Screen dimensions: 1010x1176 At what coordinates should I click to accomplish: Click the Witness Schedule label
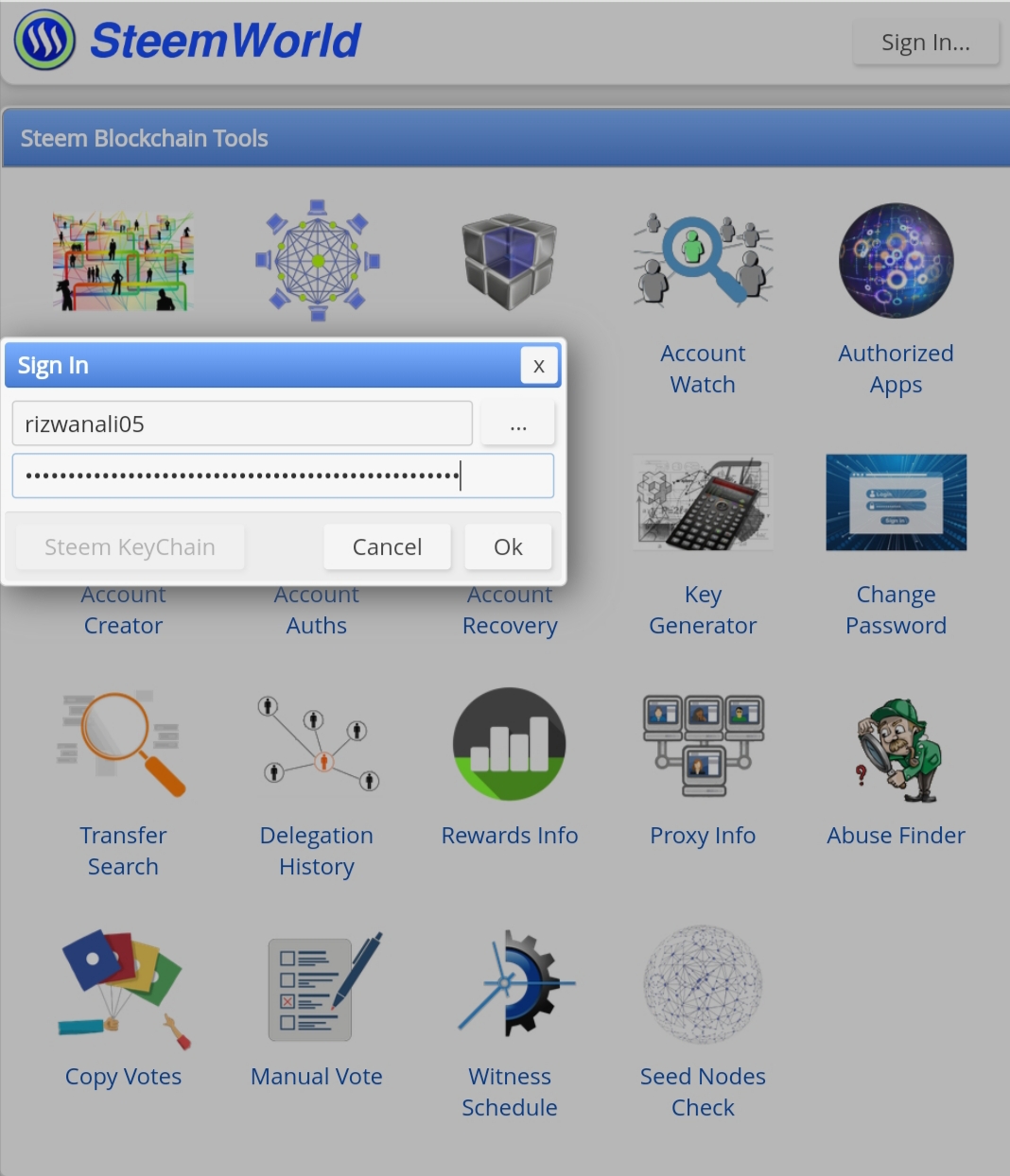510,1092
